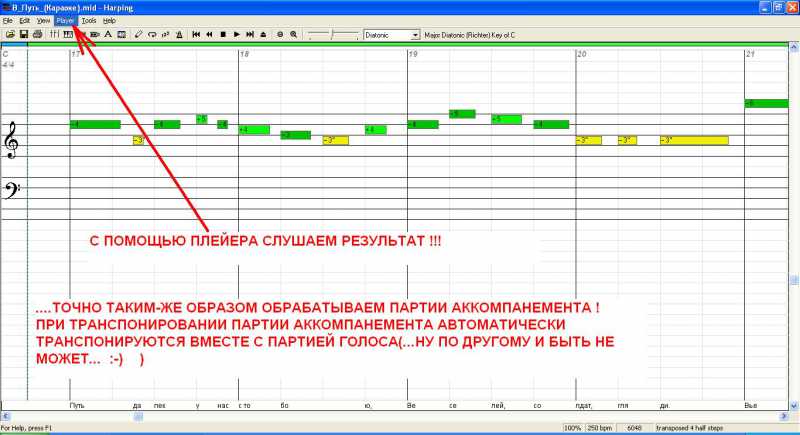Viewport: 800px width, 435px height.
Task: Click the 100% zoom status bar field
Action: point(573,428)
